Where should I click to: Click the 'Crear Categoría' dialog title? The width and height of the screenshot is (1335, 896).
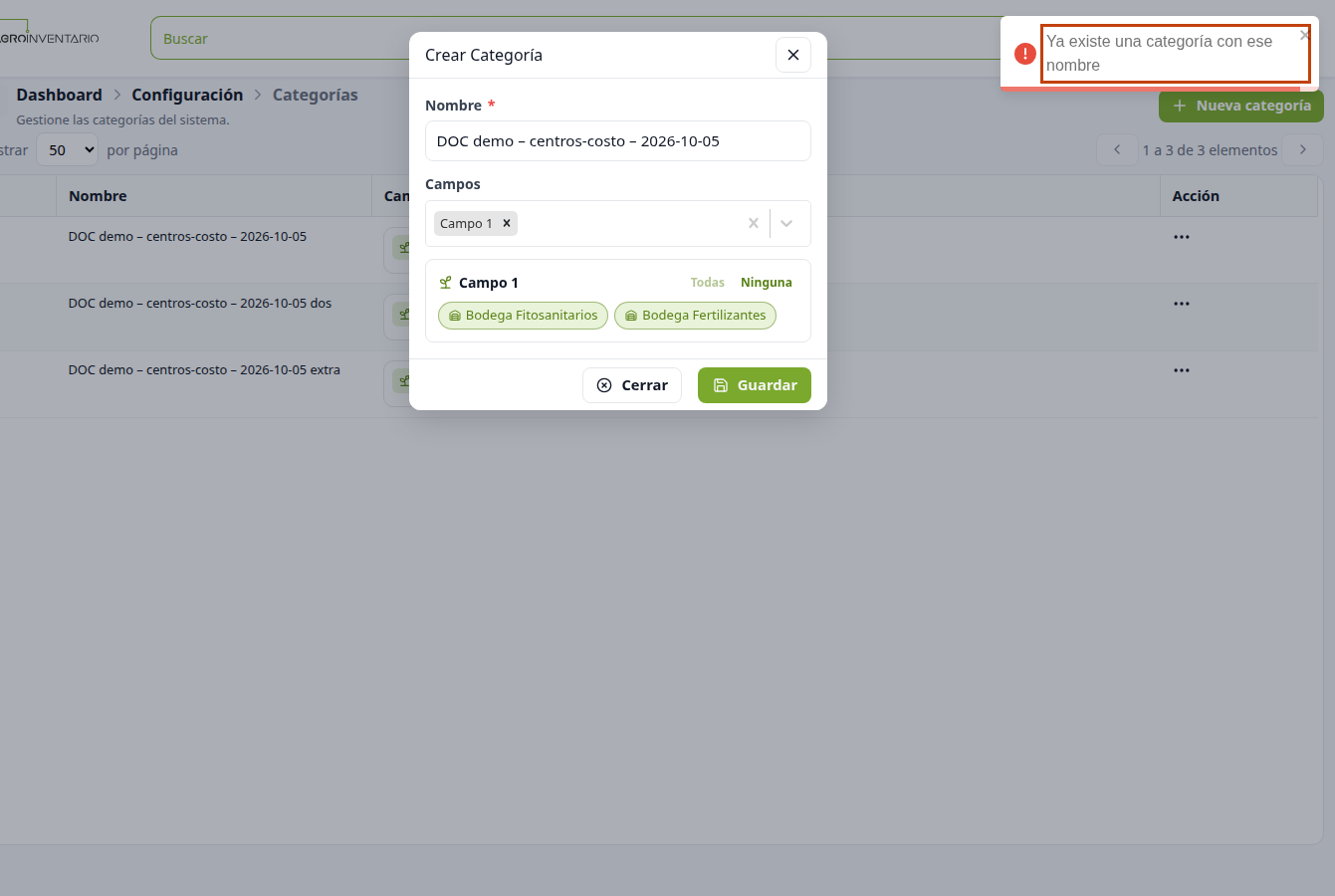484,55
